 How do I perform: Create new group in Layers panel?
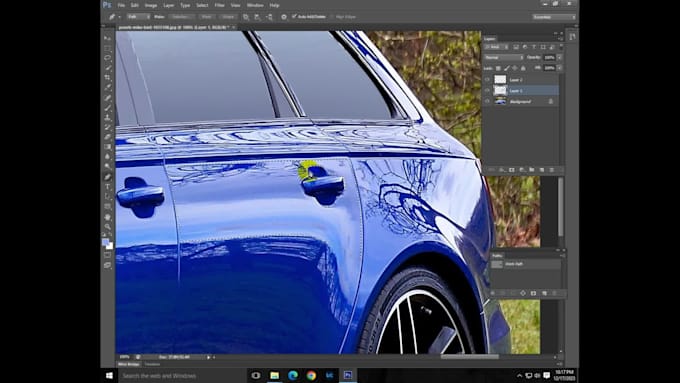click(x=532, y=170)
